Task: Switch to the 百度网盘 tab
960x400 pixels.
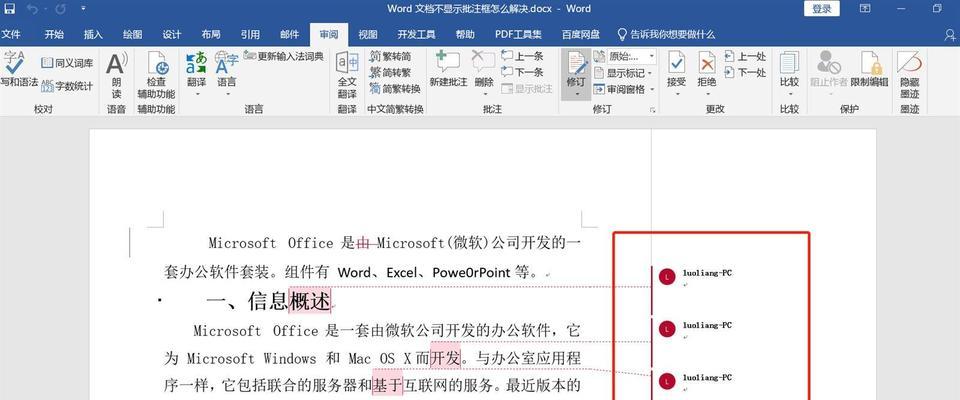Action: (581, 34)
